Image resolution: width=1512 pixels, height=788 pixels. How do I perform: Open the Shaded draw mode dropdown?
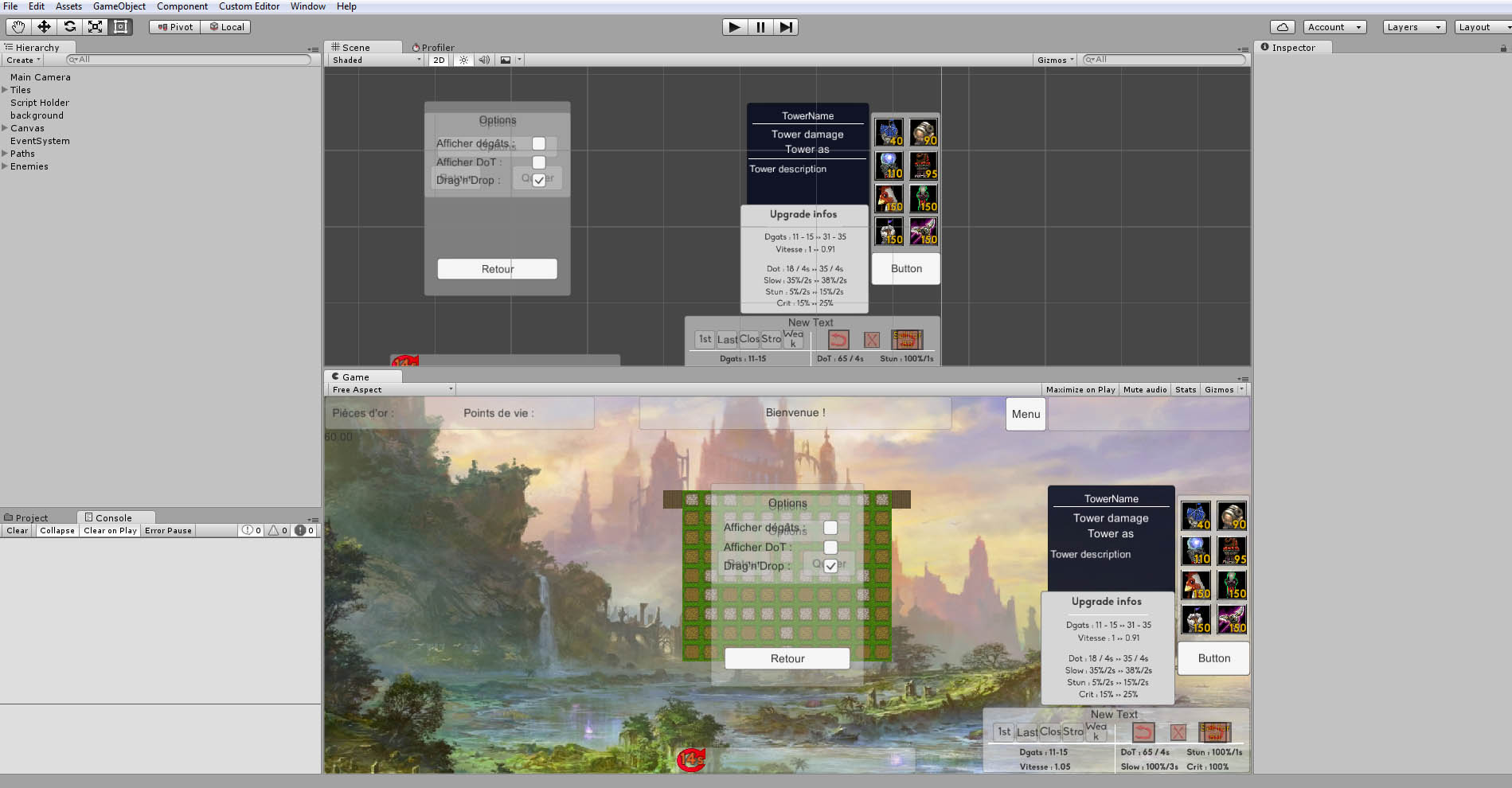(374, 60)
